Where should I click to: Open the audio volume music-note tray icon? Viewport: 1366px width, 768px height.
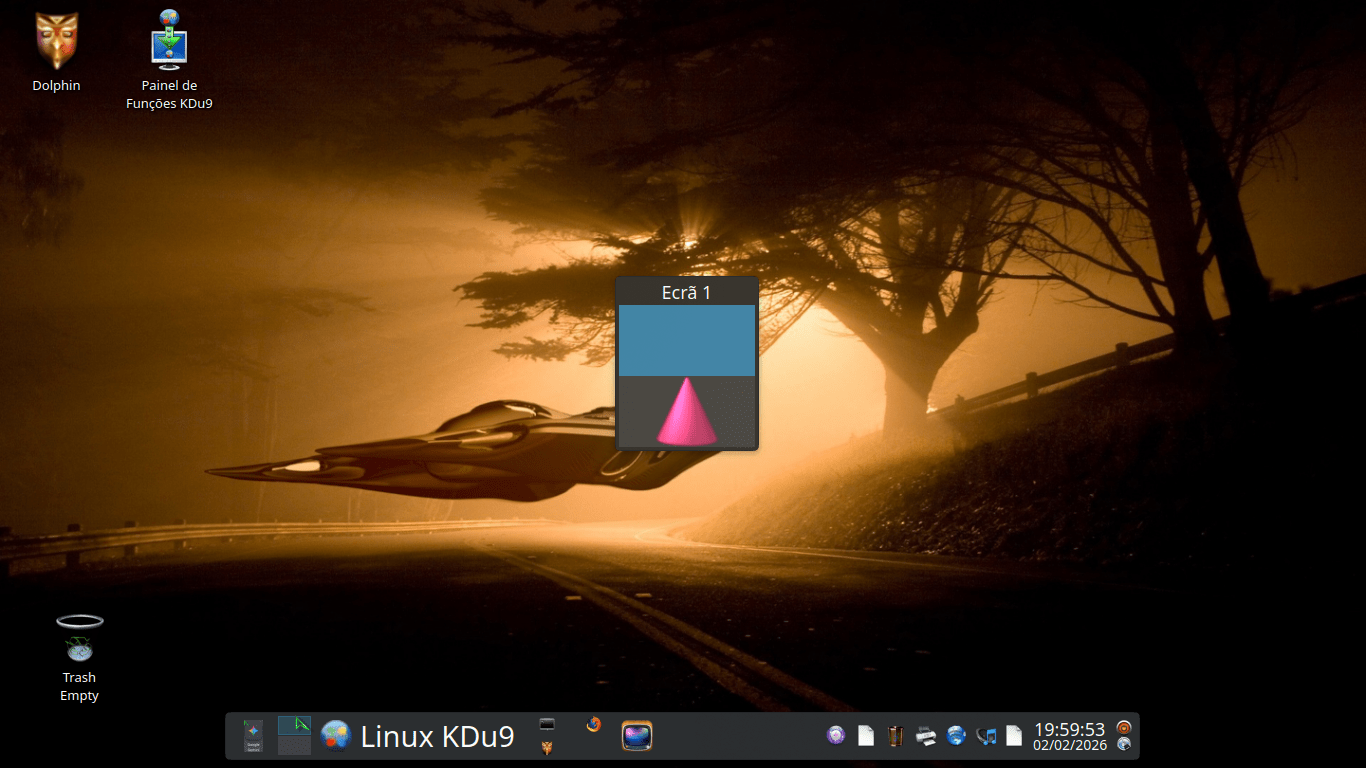(986, 736)
